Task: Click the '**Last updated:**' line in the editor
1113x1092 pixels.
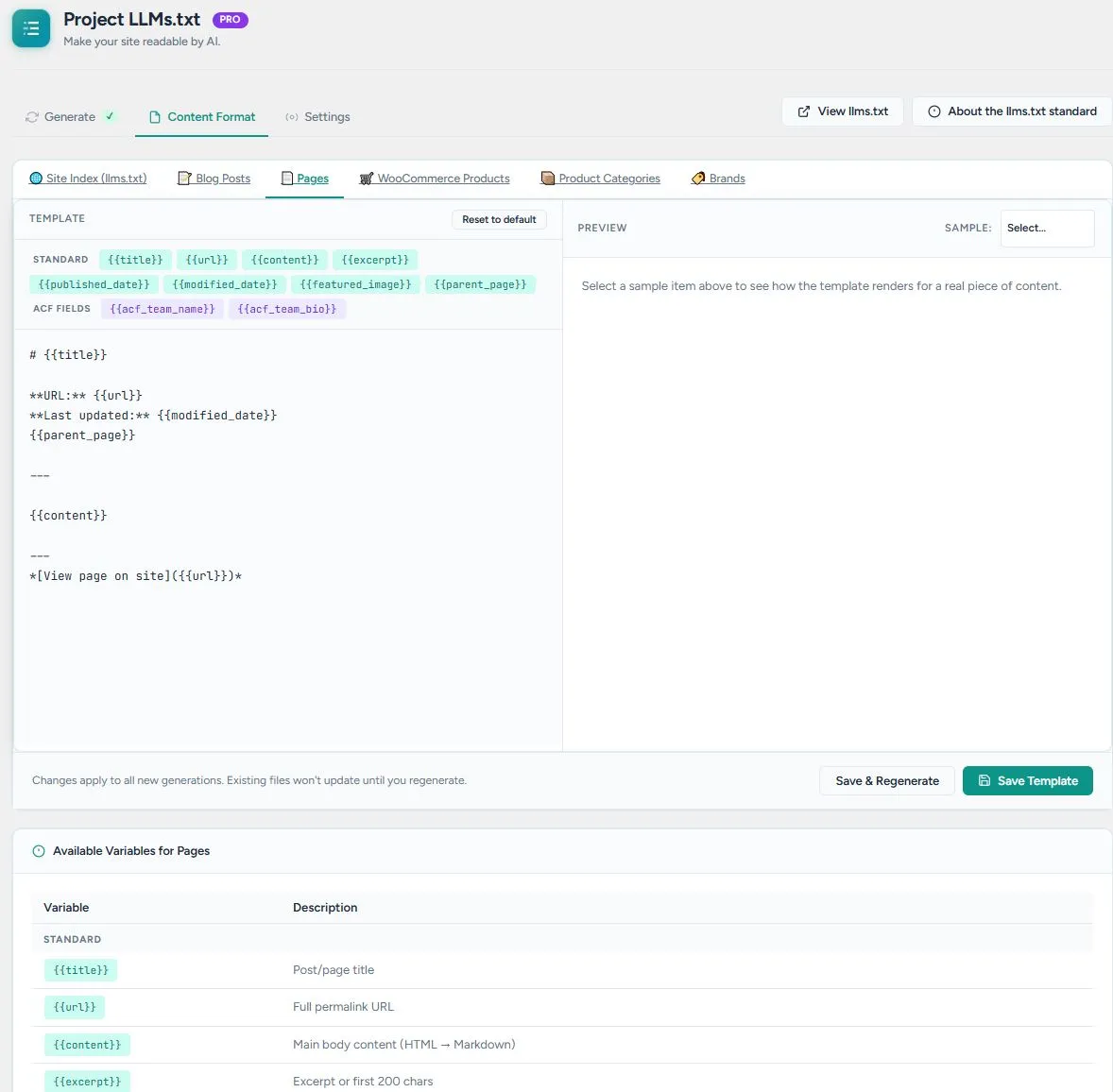Action: (x=153, y=415)
